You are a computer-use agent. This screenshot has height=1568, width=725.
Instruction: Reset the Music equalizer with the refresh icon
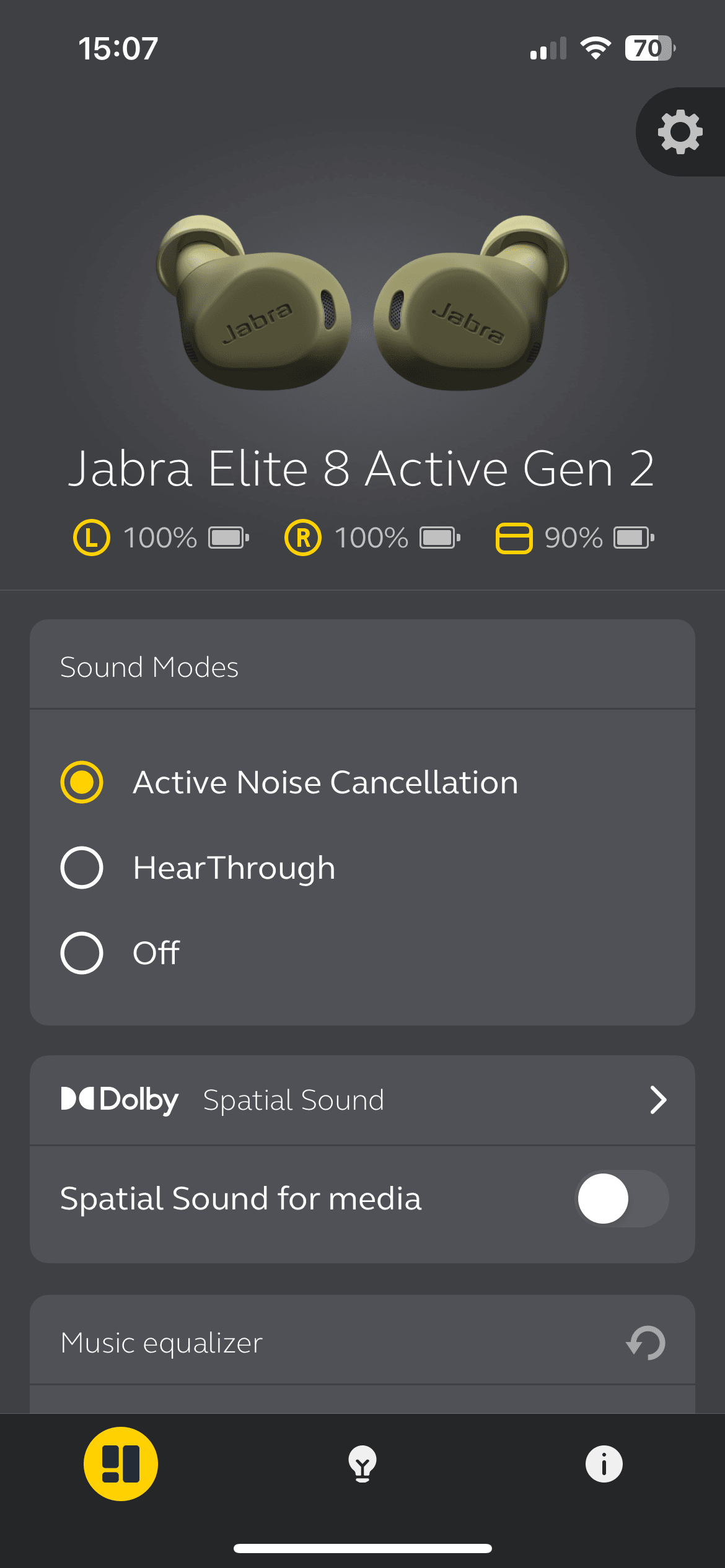coord(646,1343)
